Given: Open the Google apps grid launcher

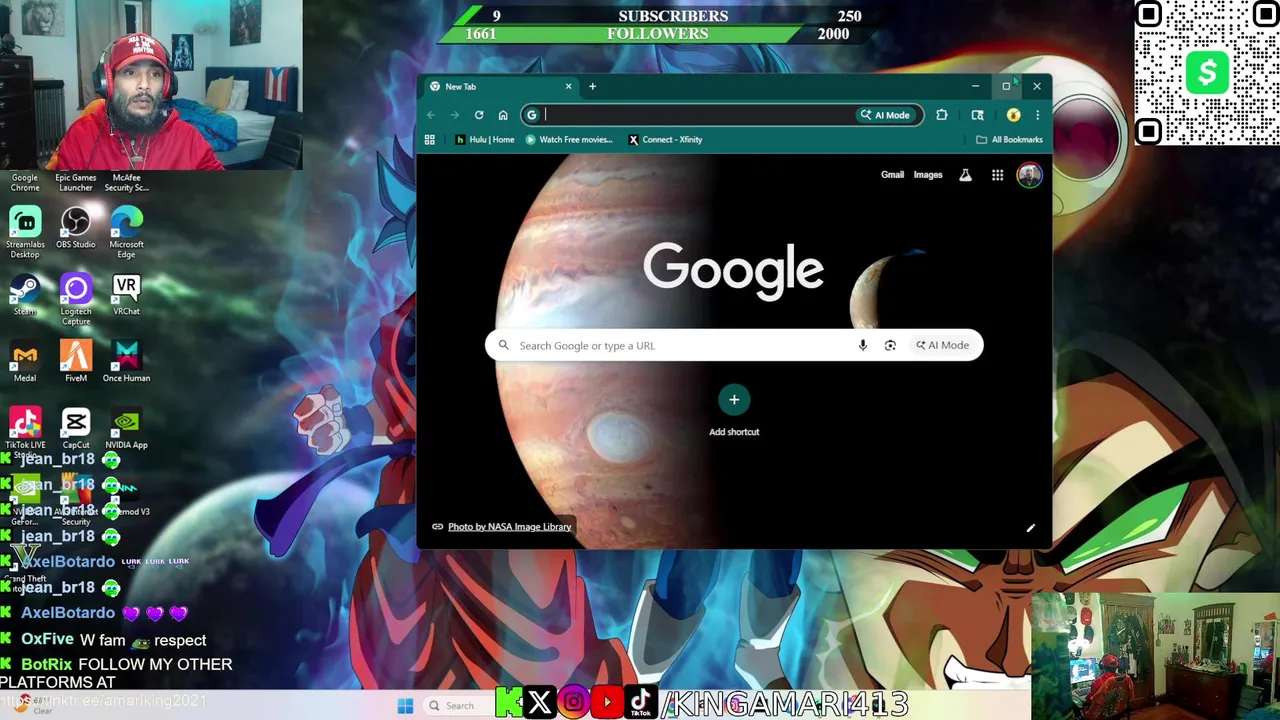Looking at the screenshot, I should [x=997, y=176].
